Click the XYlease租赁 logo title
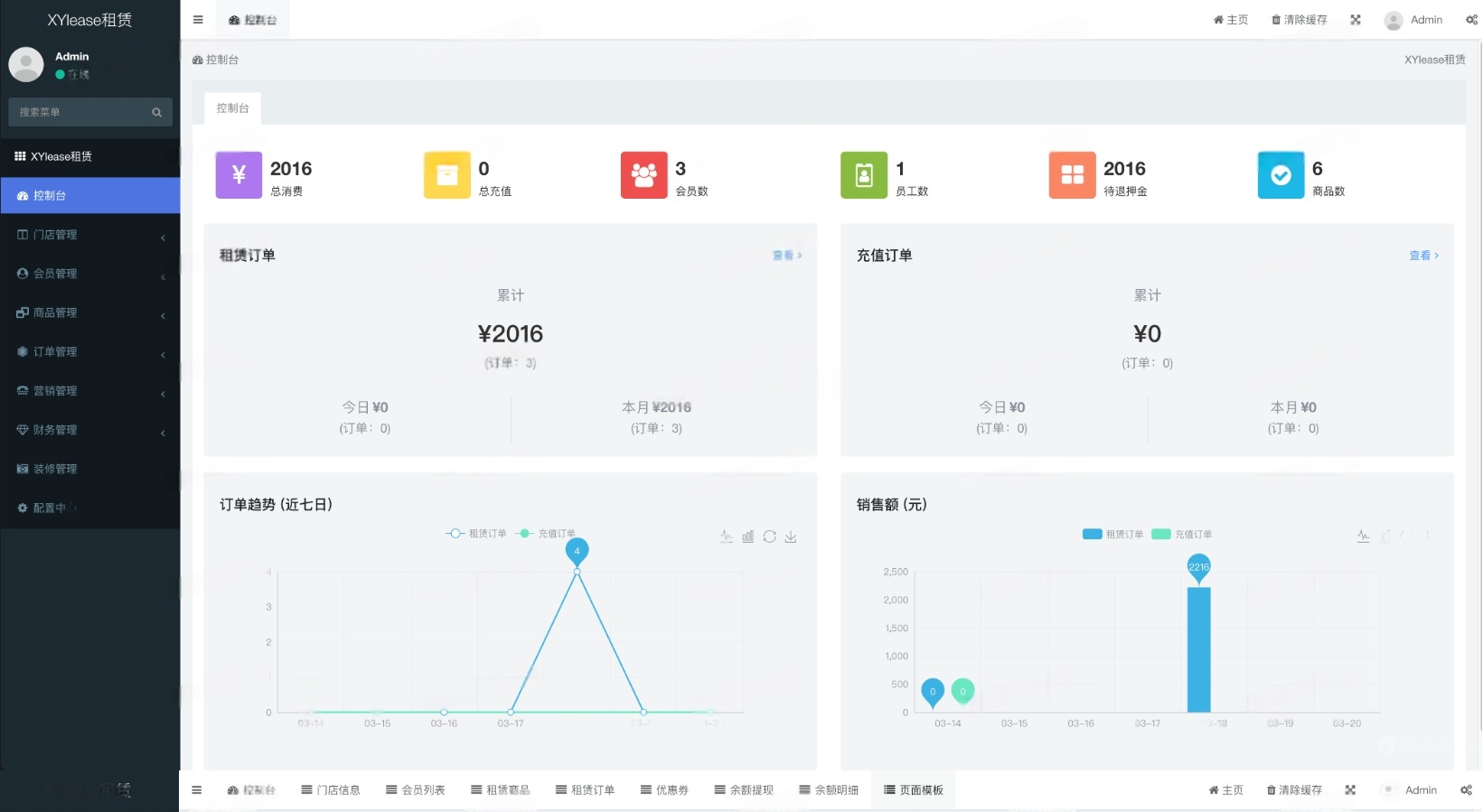 [x=89, y=20]
